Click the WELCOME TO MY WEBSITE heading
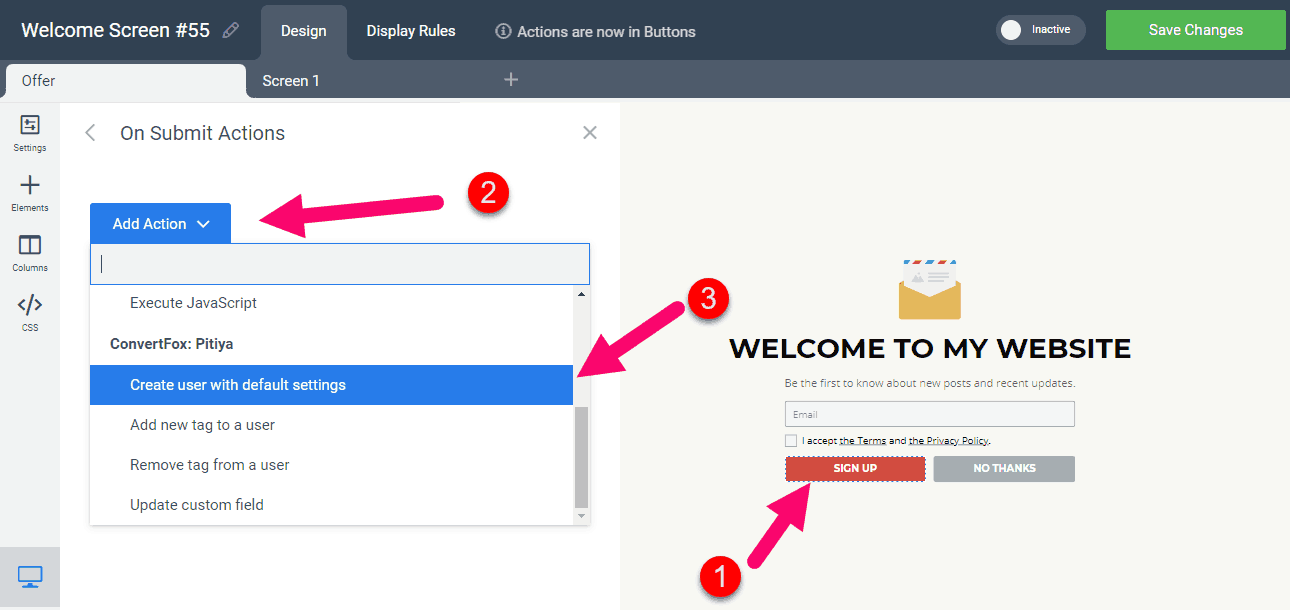This screenshot has width=1290, height=610. tap(930, 348)
